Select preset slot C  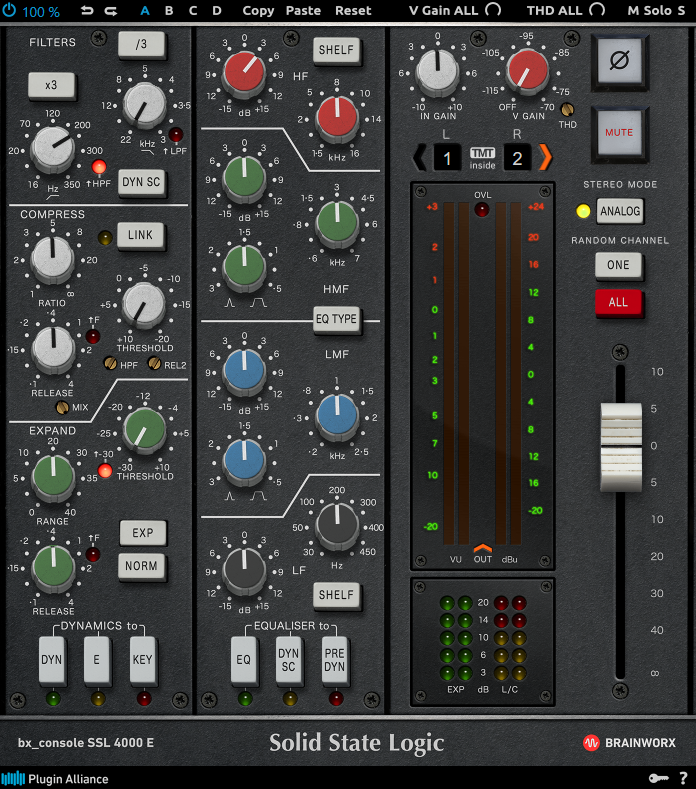193,11
